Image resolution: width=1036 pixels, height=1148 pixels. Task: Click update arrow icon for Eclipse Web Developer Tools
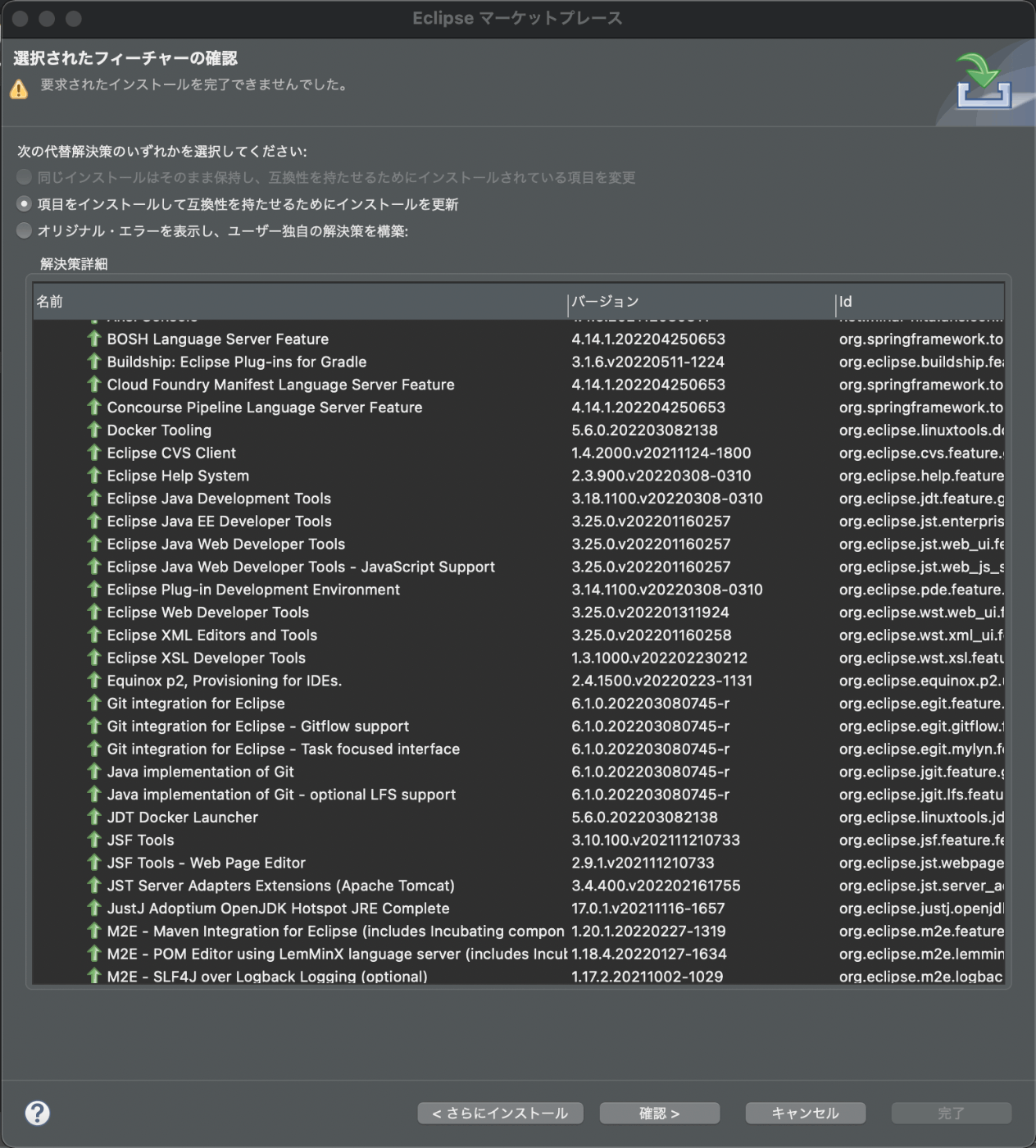pos(94,613)
